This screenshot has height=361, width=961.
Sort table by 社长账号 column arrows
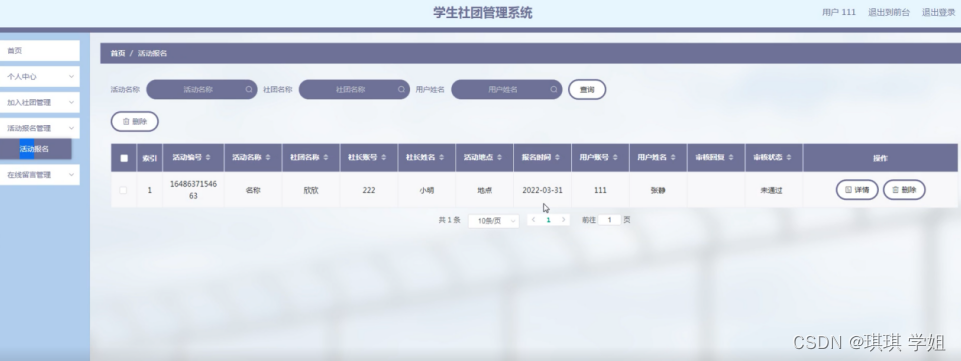pos(384,158)
